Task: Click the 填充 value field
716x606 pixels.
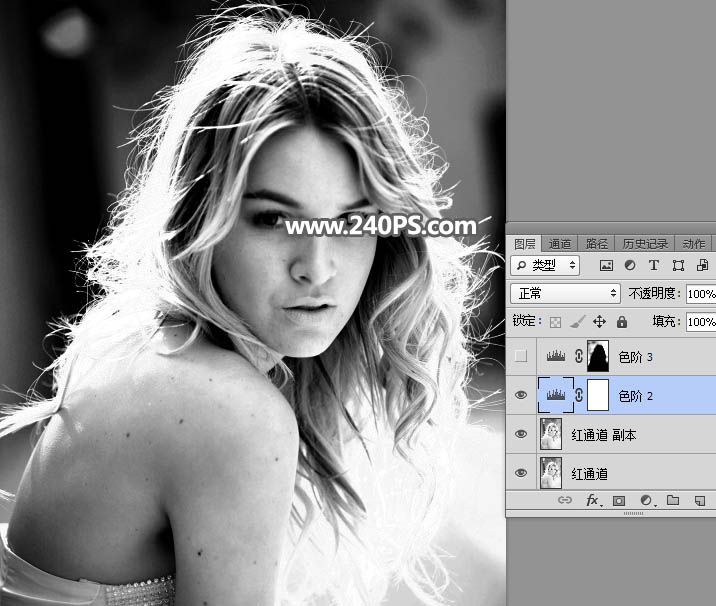Action: [x=701, y=322]
